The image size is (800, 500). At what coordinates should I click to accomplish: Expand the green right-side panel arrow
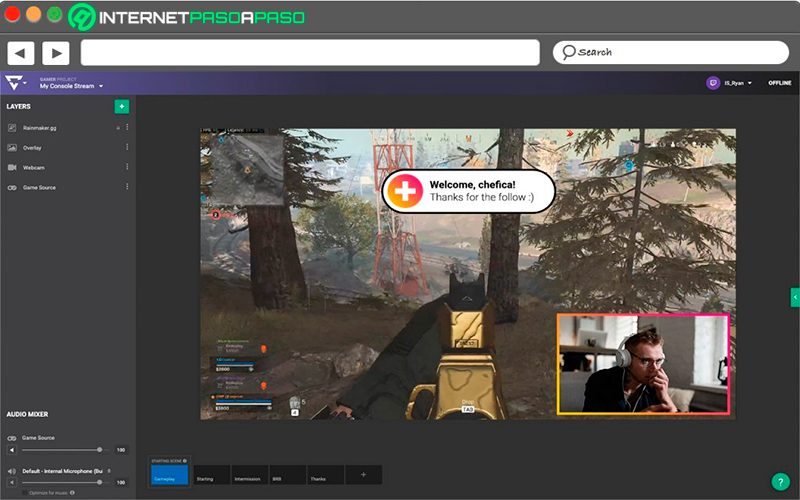pos(795,297)
